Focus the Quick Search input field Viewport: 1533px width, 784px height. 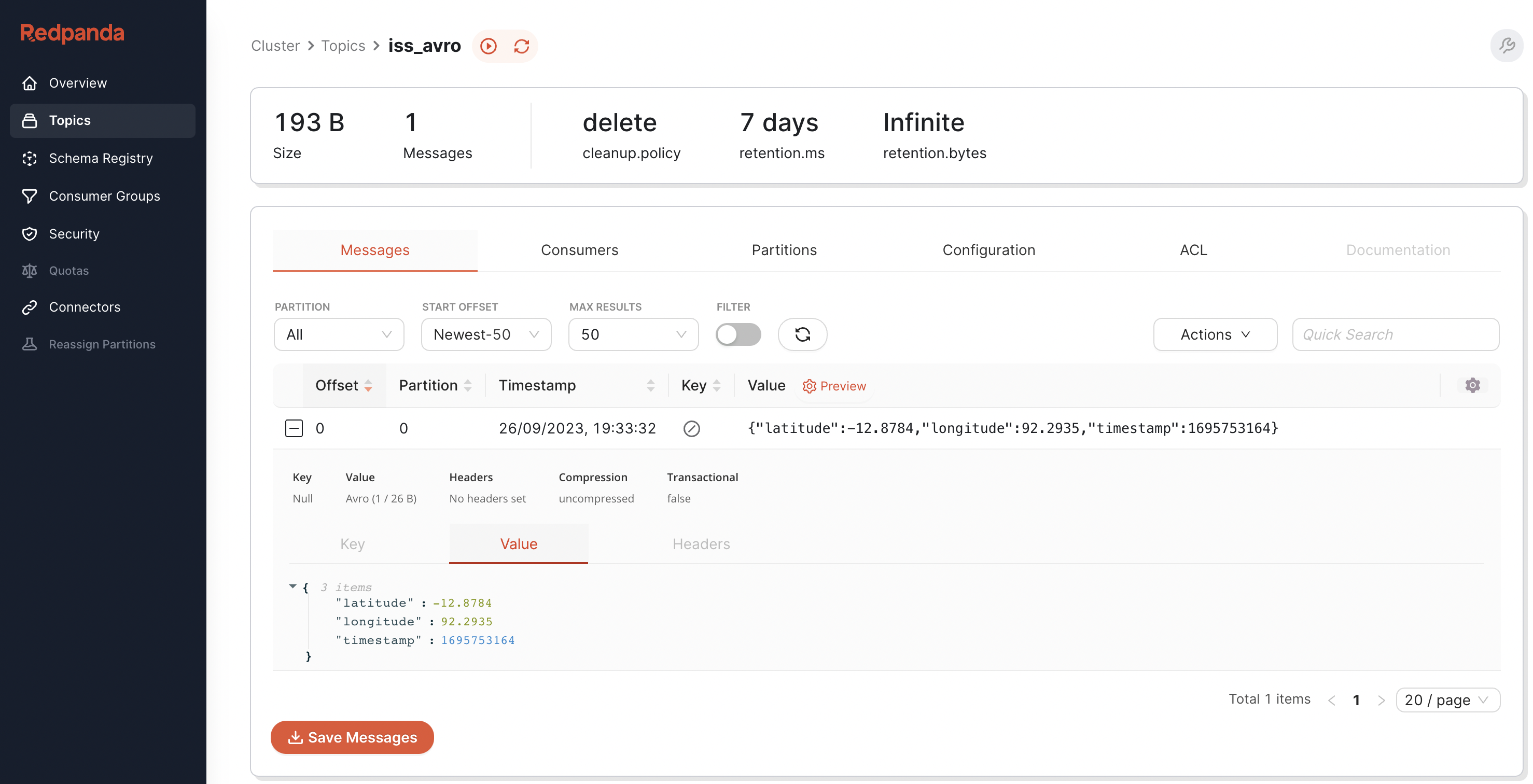1395,334
